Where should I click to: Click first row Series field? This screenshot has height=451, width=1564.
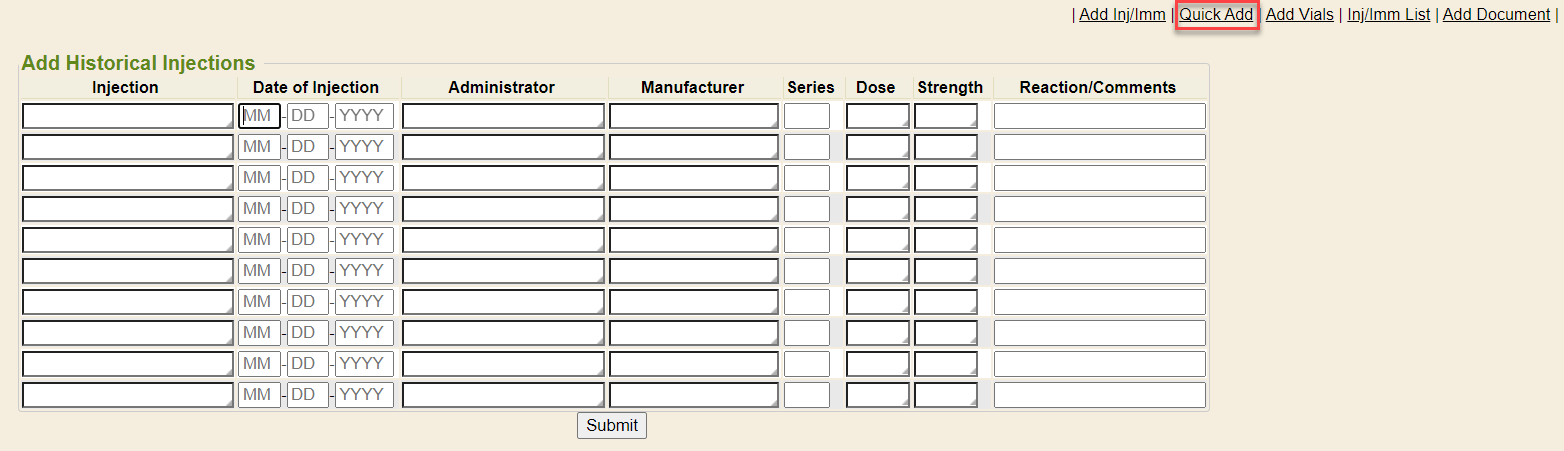click(x=806, y=117)
